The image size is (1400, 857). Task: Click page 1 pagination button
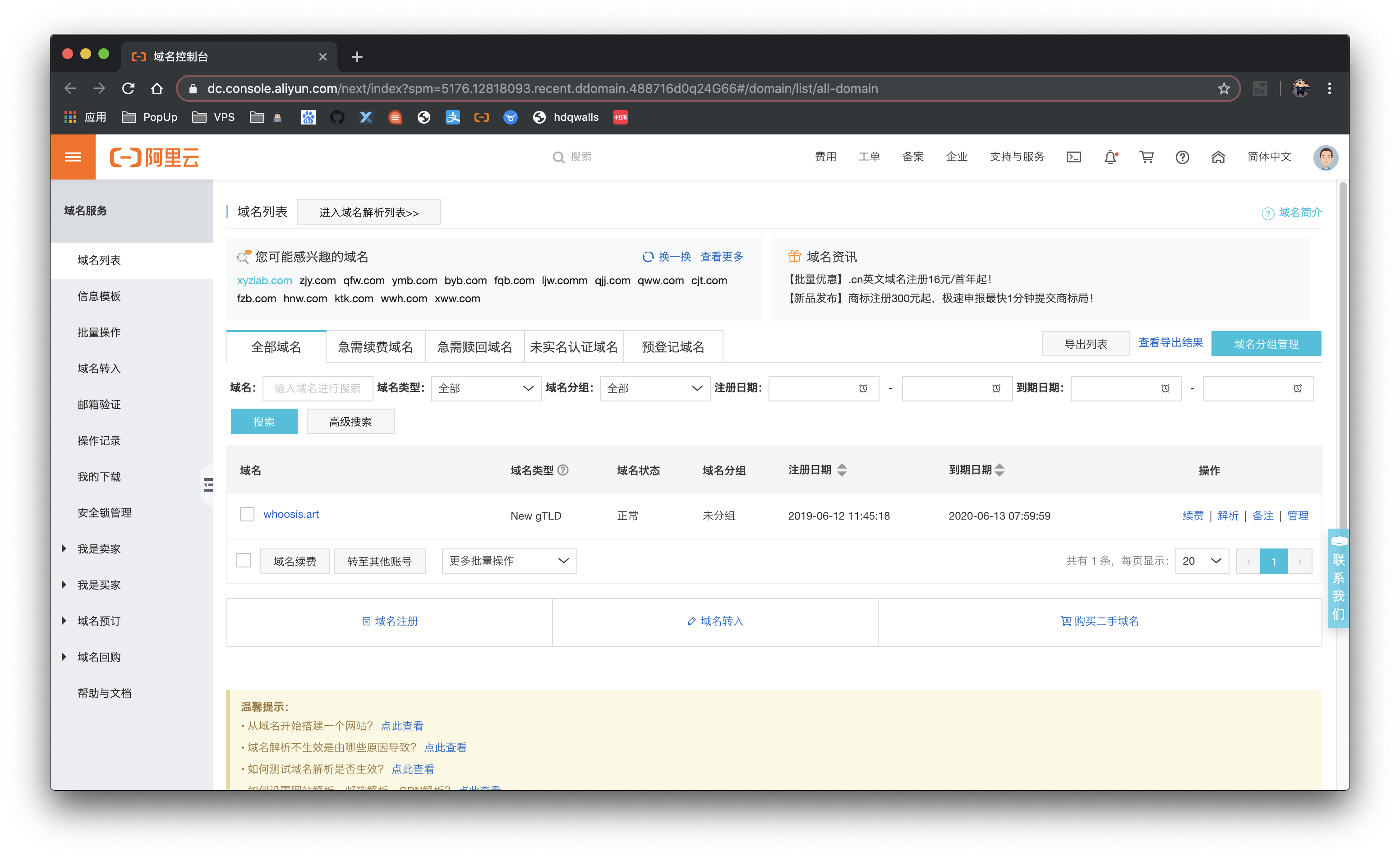[x=1274, y=562]
